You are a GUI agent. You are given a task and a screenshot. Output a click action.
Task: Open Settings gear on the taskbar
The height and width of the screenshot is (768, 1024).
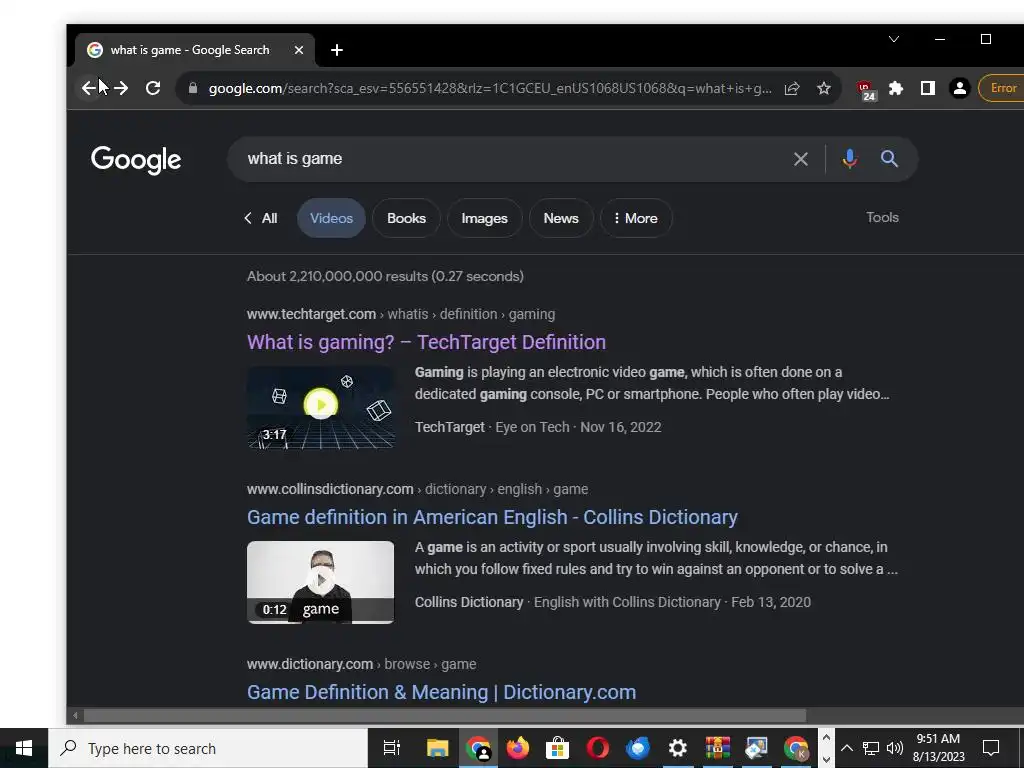[x=678, y=748]
